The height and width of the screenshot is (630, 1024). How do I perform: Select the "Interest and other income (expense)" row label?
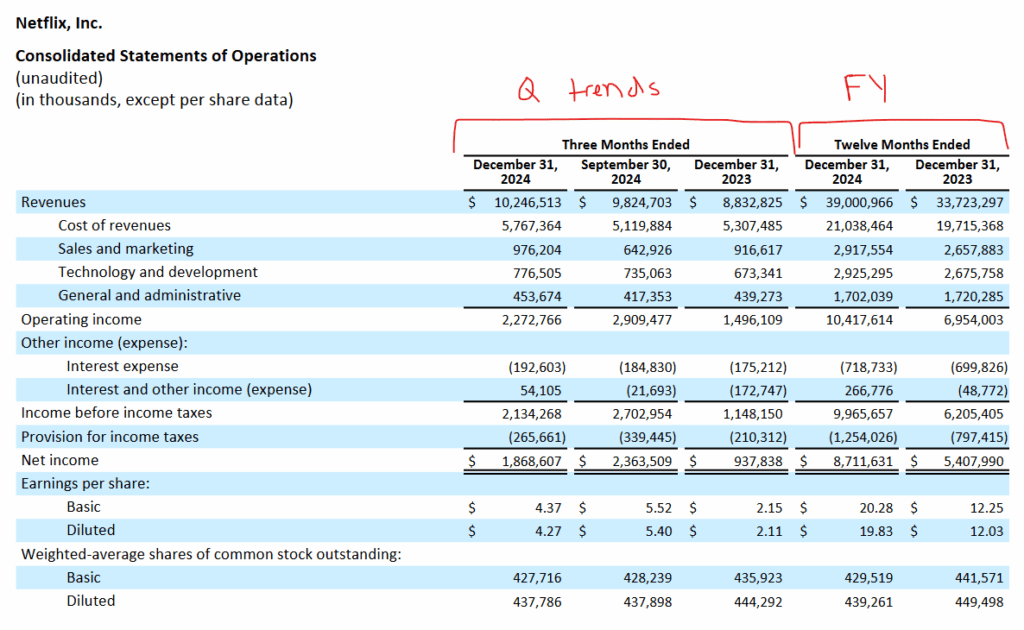(x=189, y=390)
